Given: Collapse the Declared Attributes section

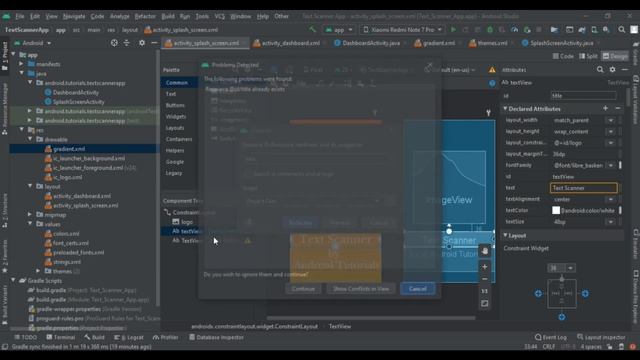Looking at the screenshot, I should point(505,109).
